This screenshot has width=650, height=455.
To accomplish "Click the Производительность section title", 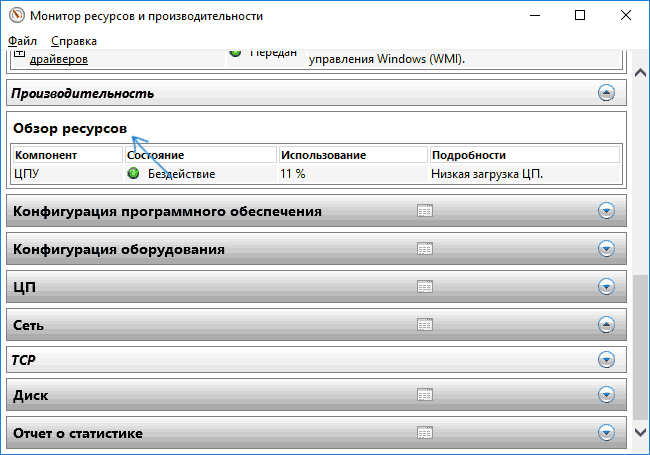I will coord(82,94).
